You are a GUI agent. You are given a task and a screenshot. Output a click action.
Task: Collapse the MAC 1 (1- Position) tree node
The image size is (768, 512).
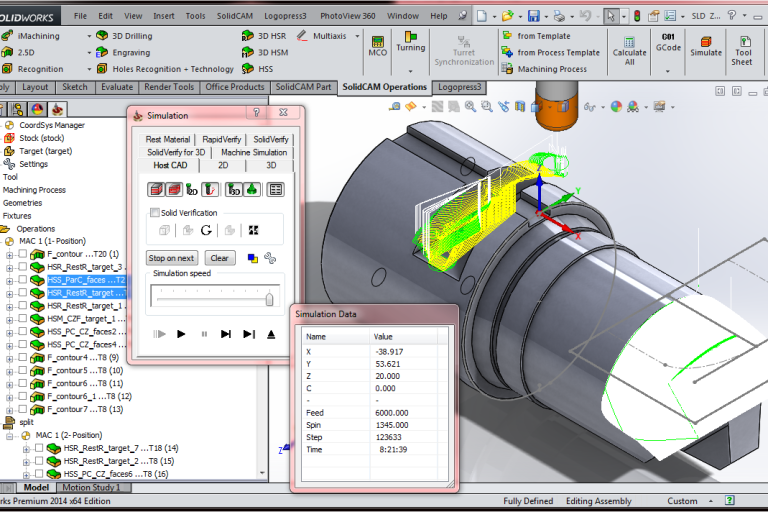click(x=9, y=241)
